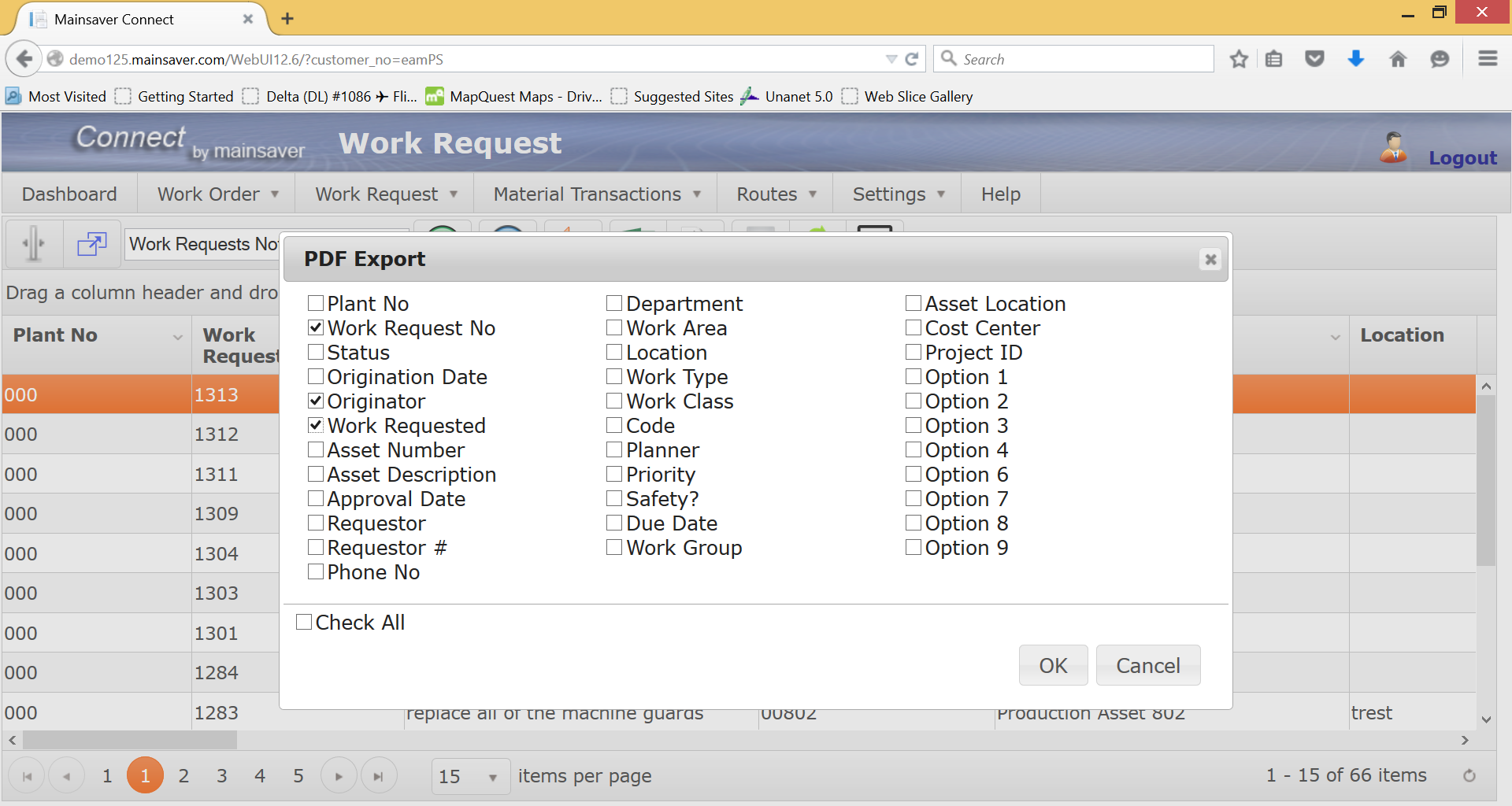The image size is (1512, 806).
Task: Refresh the grid with the reload icon
Action: click(x=1469, y=776)
